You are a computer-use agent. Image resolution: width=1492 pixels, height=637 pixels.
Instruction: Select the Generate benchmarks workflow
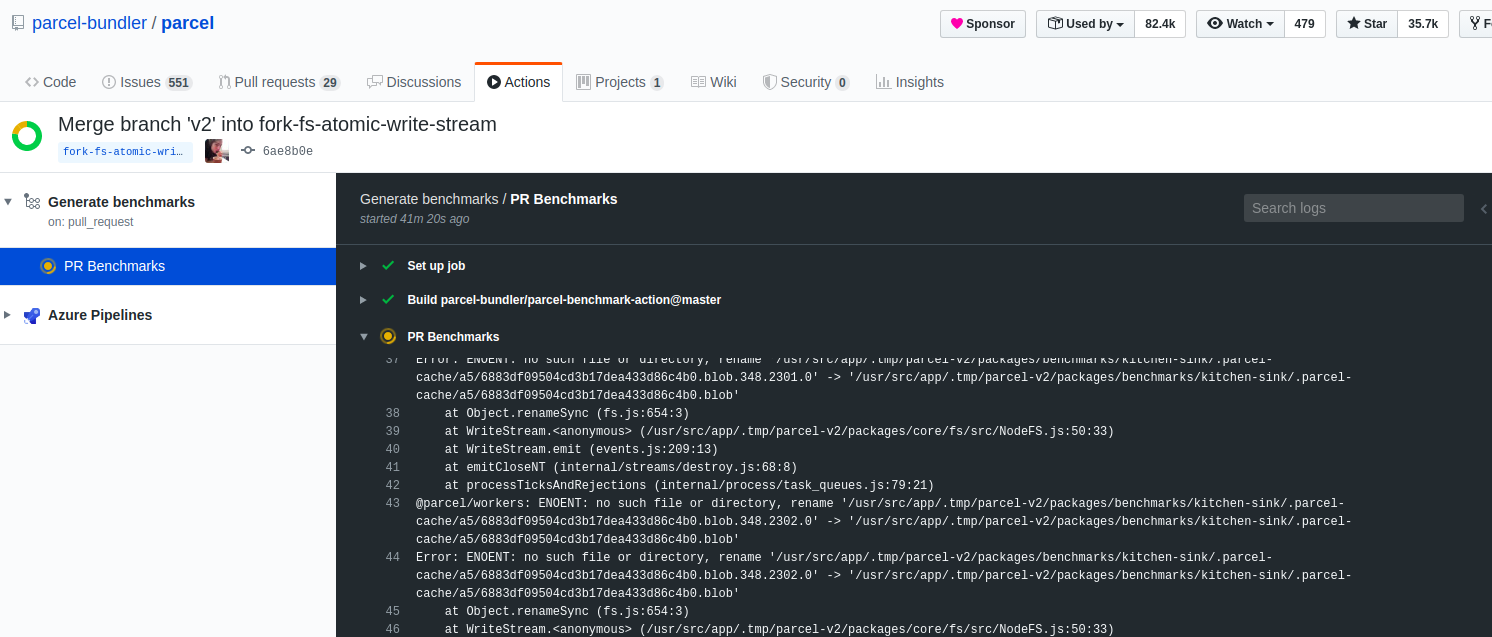121,202
